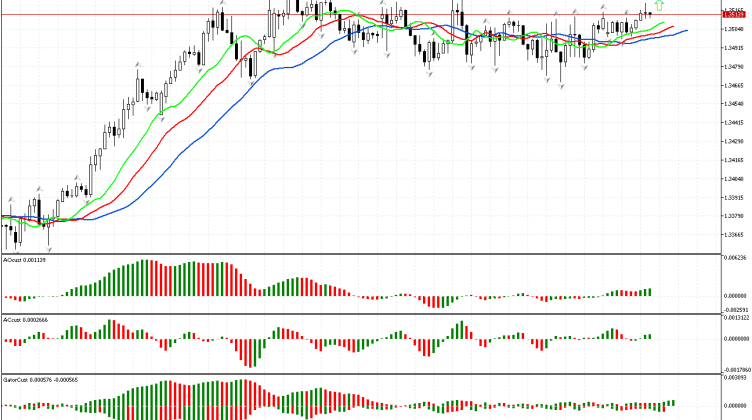
Task: Click the latest green bar in ACcust histogram
Action: 649,337
